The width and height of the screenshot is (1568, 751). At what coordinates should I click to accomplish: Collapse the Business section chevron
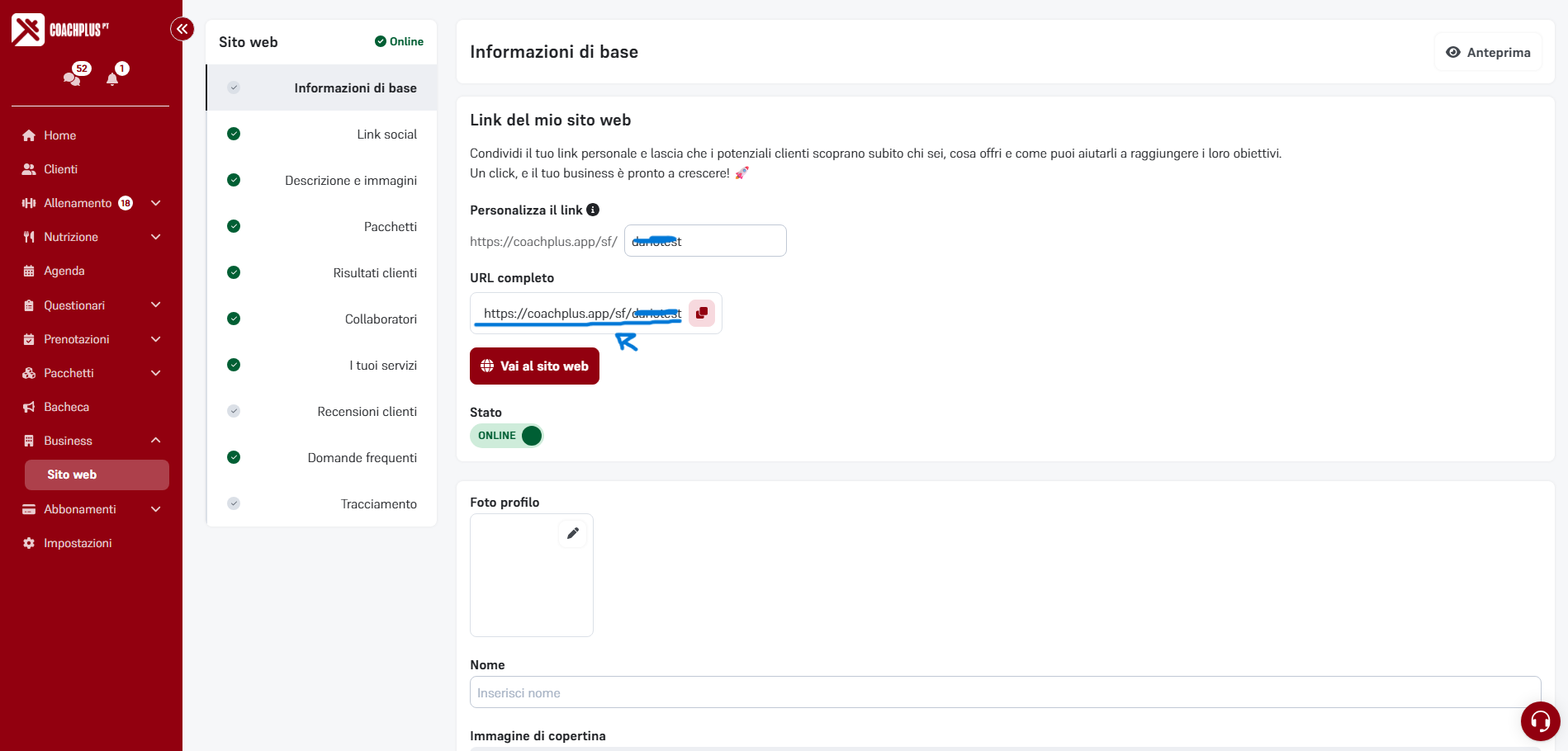155,441
